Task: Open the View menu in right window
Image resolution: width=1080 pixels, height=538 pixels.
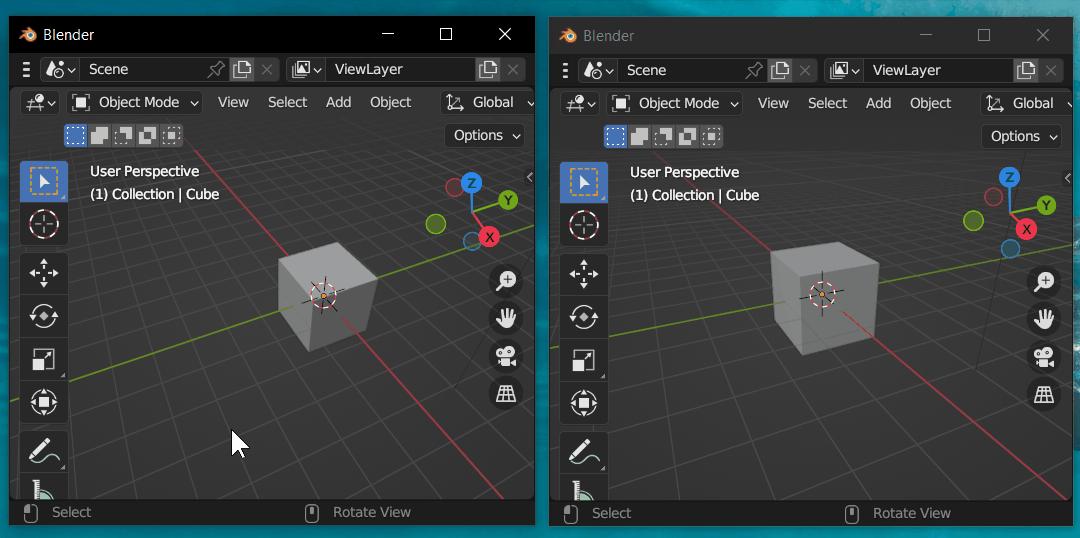Action: (773, 103)
